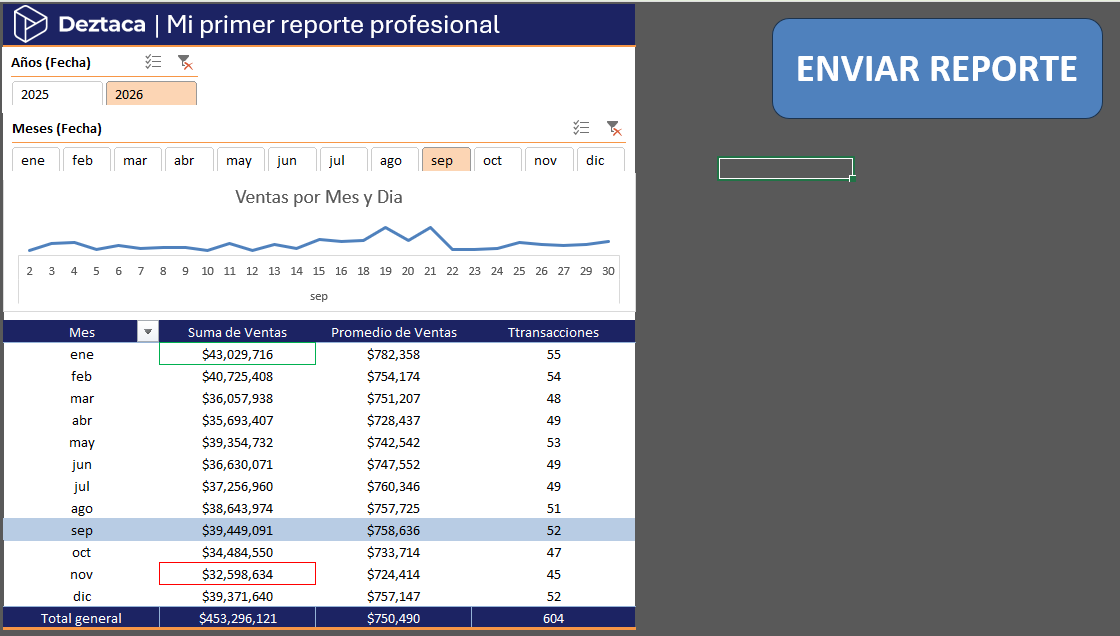Select average $758,636 for sep
Screen dimensions: 1120x636
(x=394, y=531)
